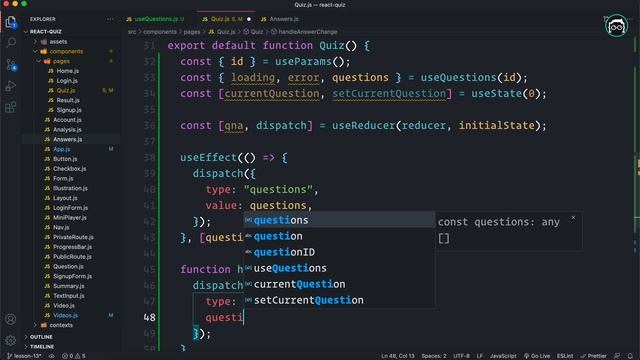Screen dimensions: 640x360
Task: Open Account.js in the file tree
Action: pos(67,120)
